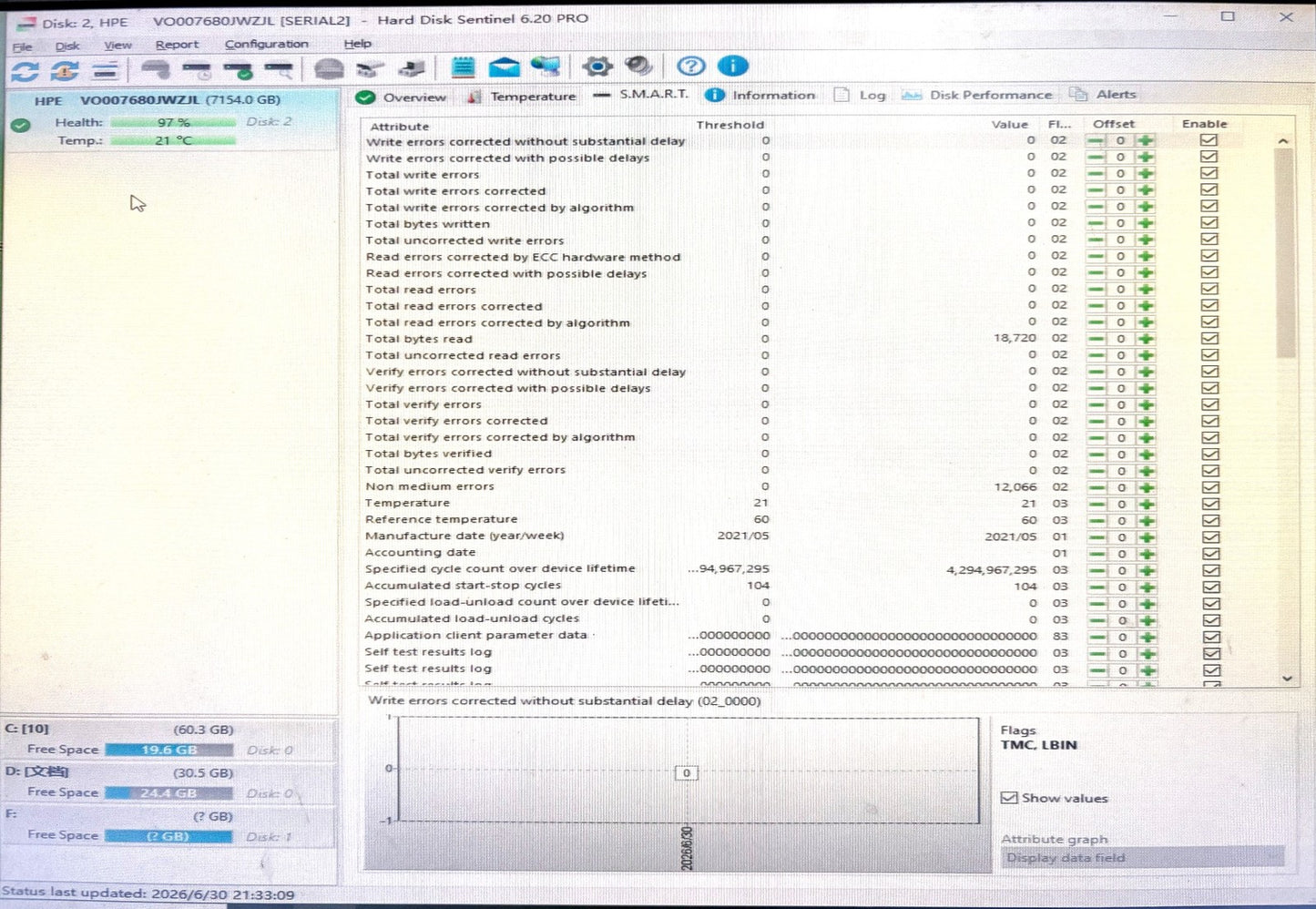This screenshot has width=1316, height=909.
Task: Switch to the Alerts tab
Action: point(1103,94)
